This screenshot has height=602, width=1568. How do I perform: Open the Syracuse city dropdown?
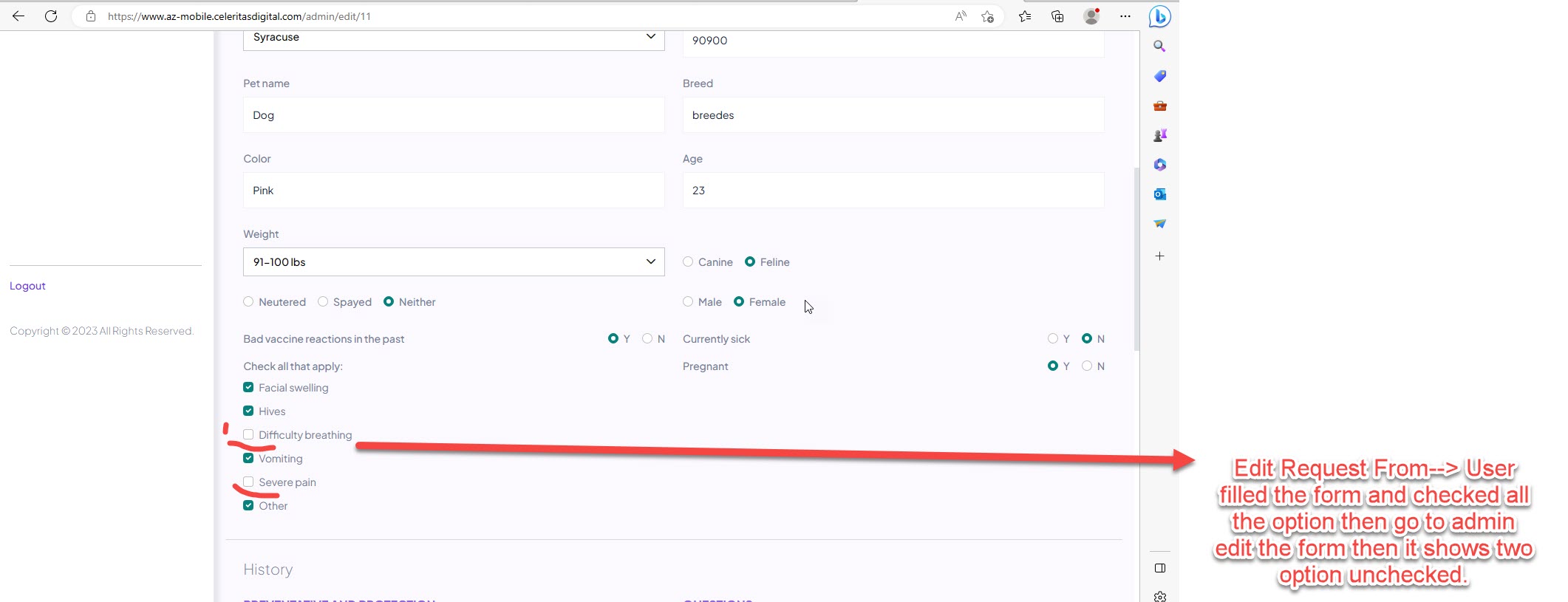[453, 38]
